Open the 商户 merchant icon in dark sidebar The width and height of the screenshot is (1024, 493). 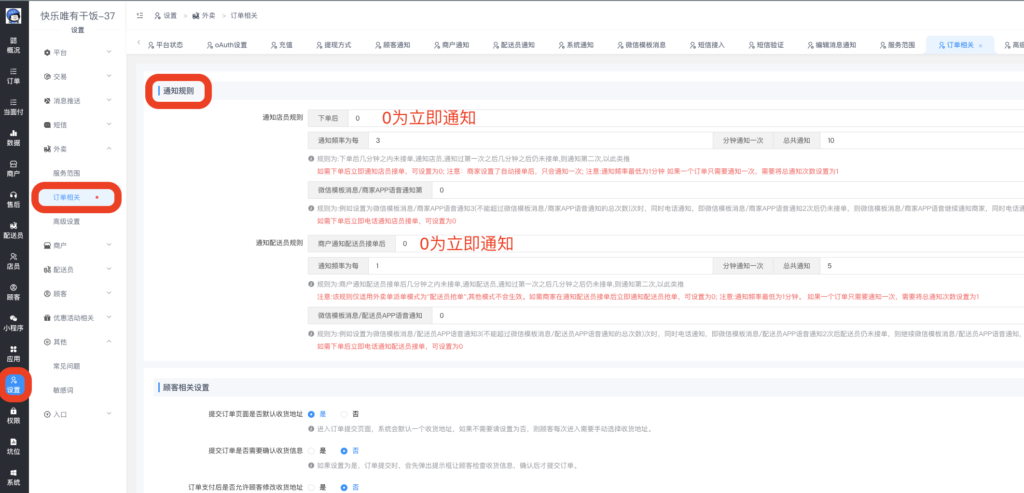[x=13, y=168]
